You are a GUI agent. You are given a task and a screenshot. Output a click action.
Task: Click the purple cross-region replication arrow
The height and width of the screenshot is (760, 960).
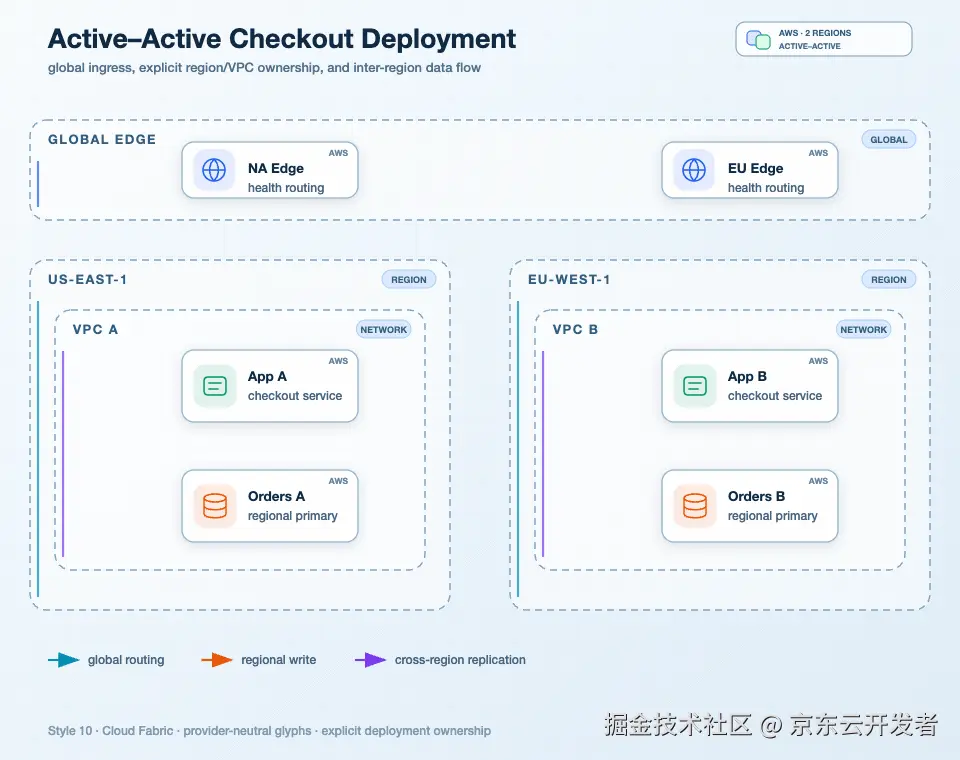[x=370, y=660]
